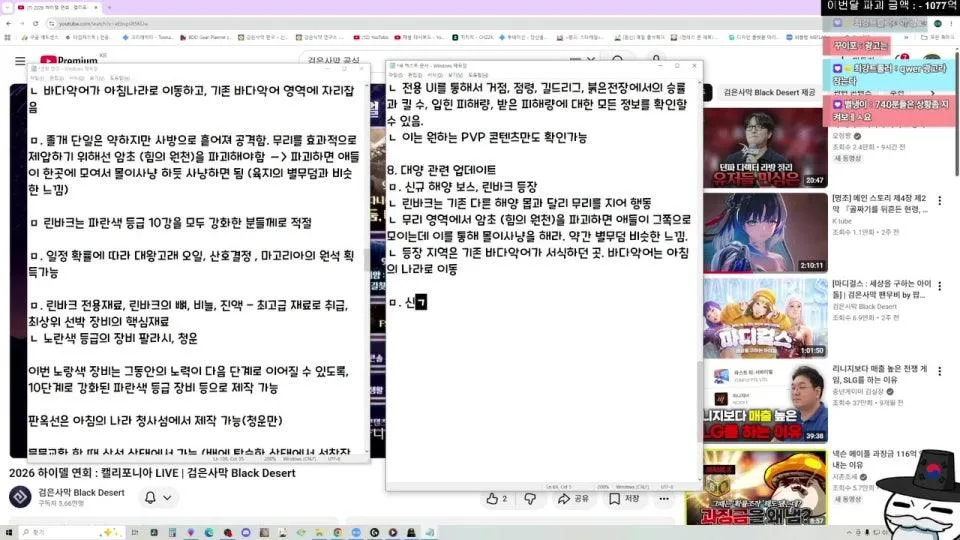Open options for the 리니지보다 매출 video

click(940, 371)
